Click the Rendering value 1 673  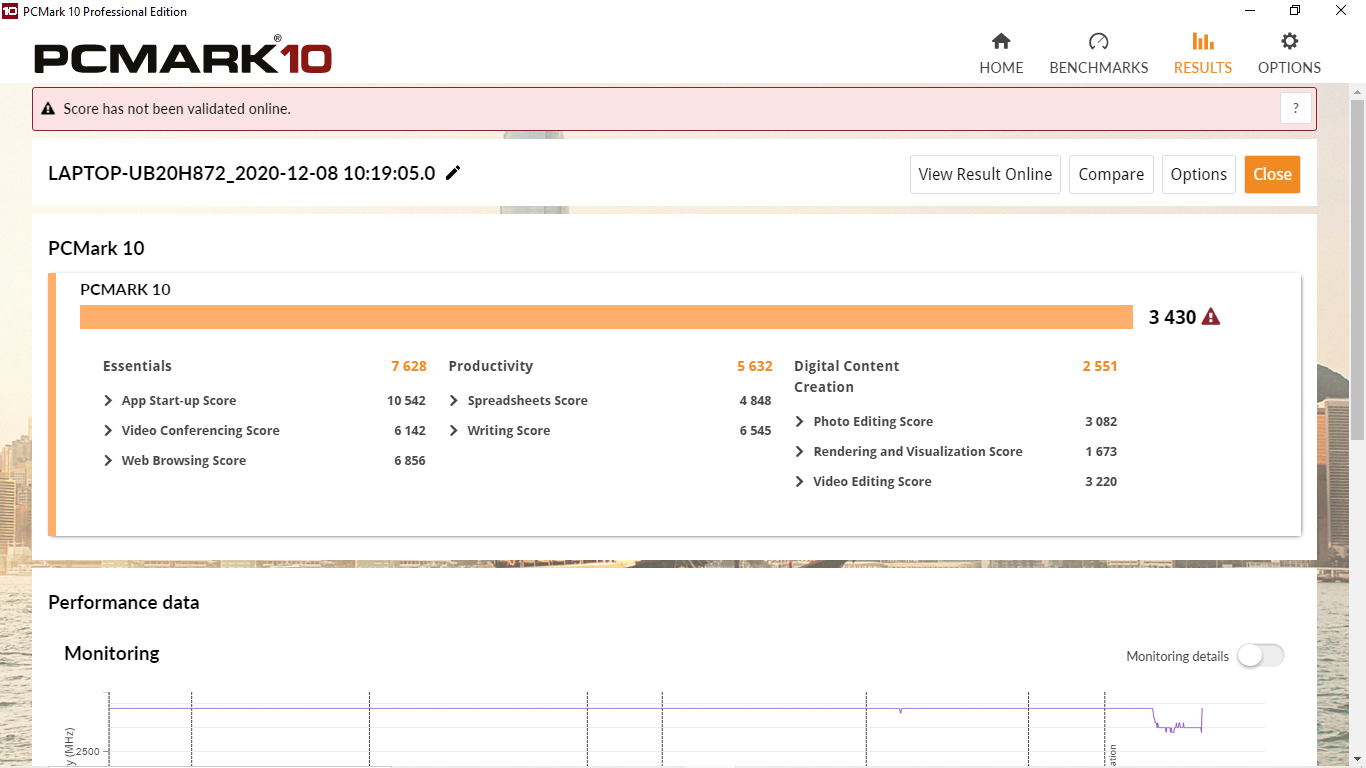pyautogui.click(x=1101, y=452)
